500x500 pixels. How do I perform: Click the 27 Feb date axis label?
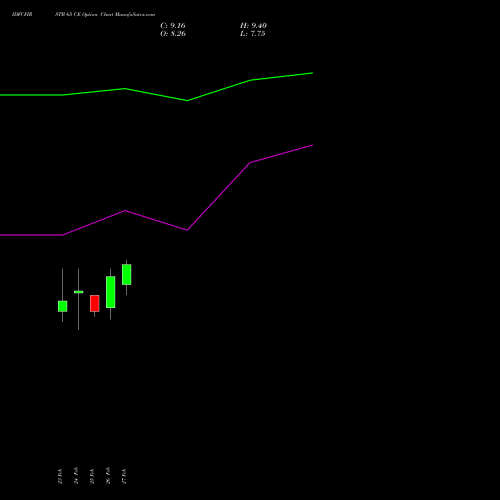[x=124, y=476]
